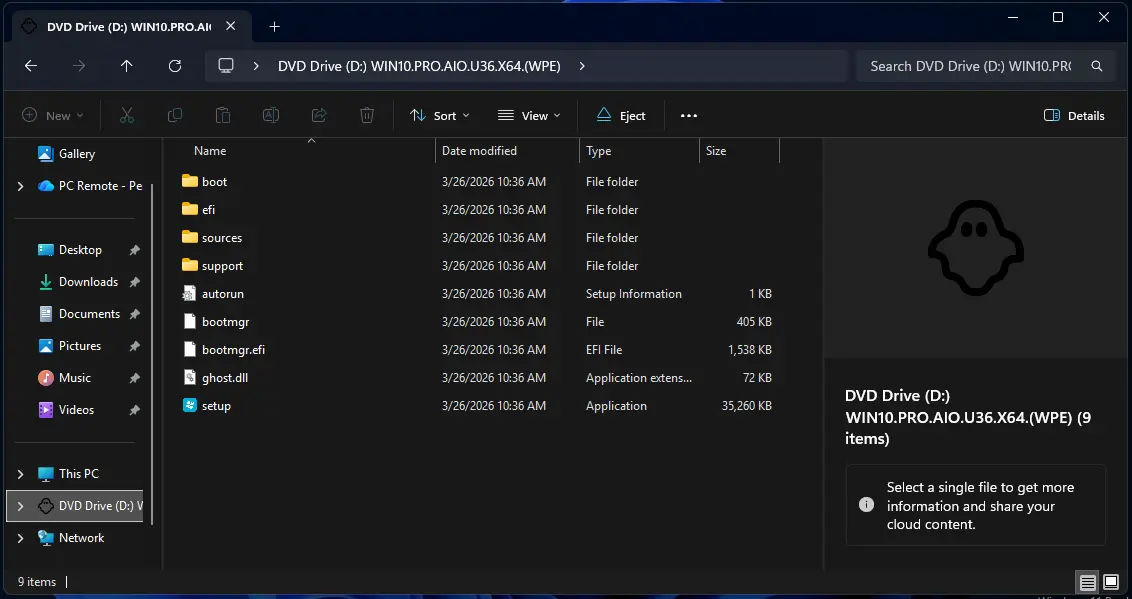Unpin Desktop using its pin icon
Image resolution: width=1132 pixels, height=599 pixels.
(134, 250)
